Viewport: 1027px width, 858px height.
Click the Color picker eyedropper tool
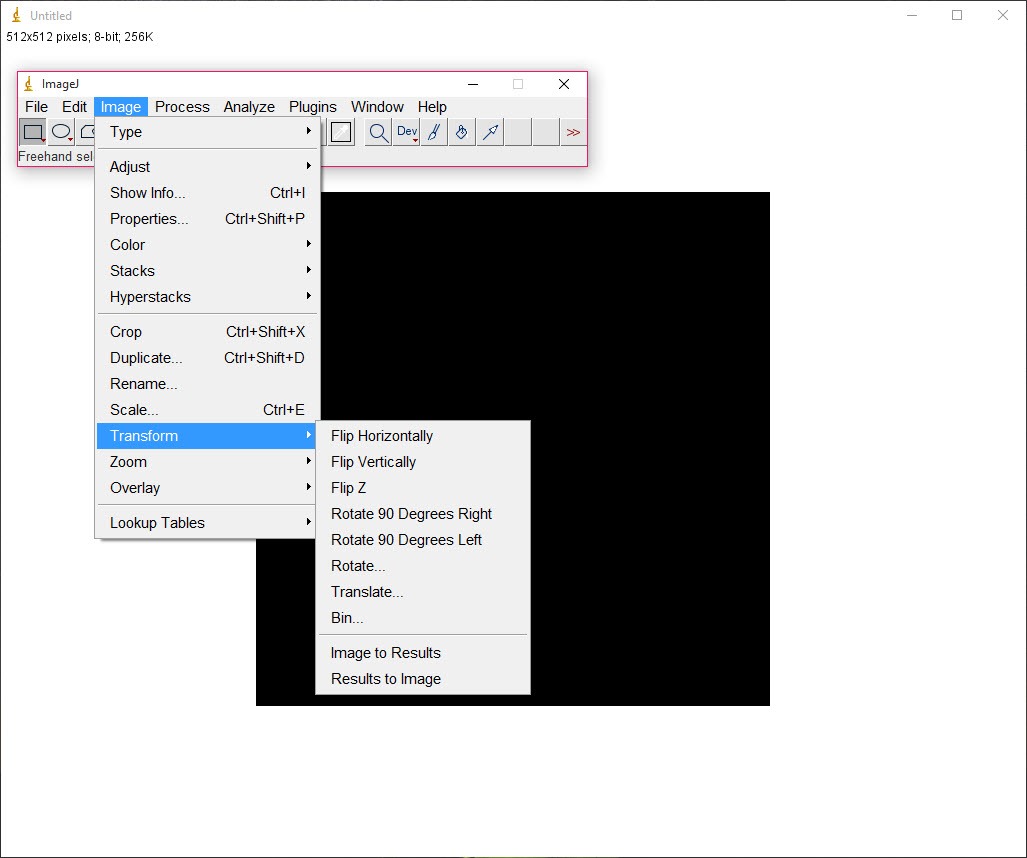click(x=341, y=132)
